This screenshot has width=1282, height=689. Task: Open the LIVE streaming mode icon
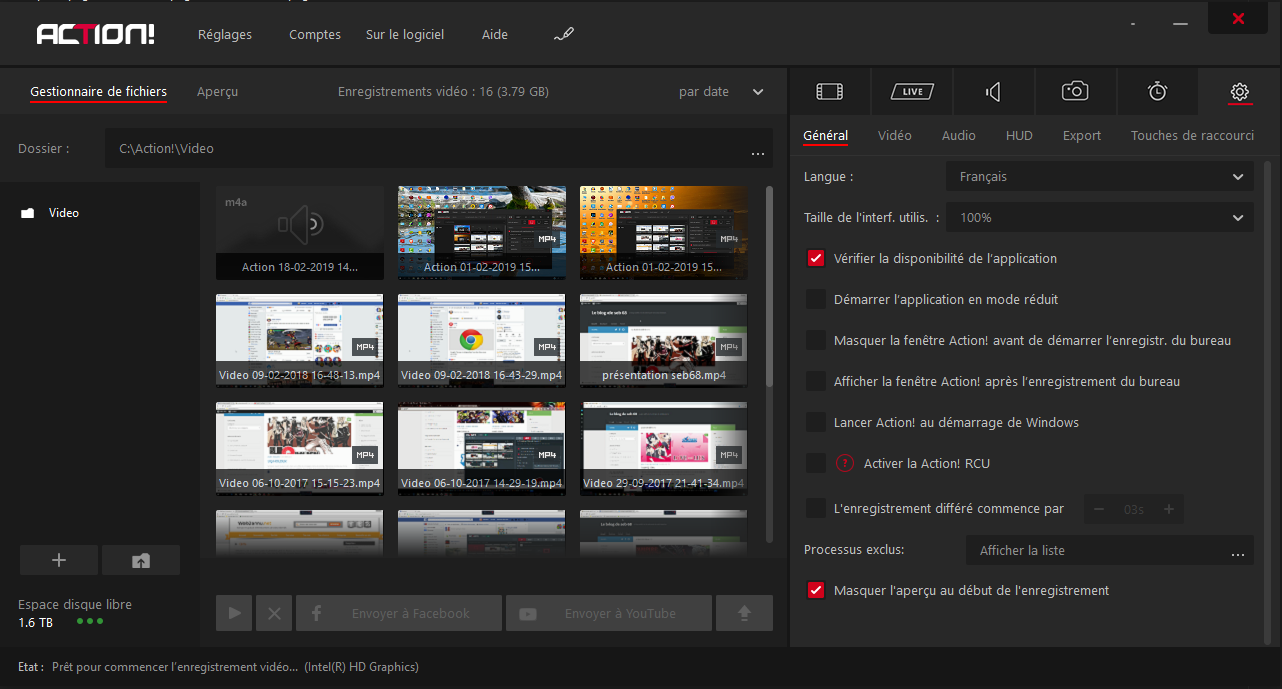tap(911, 92)
